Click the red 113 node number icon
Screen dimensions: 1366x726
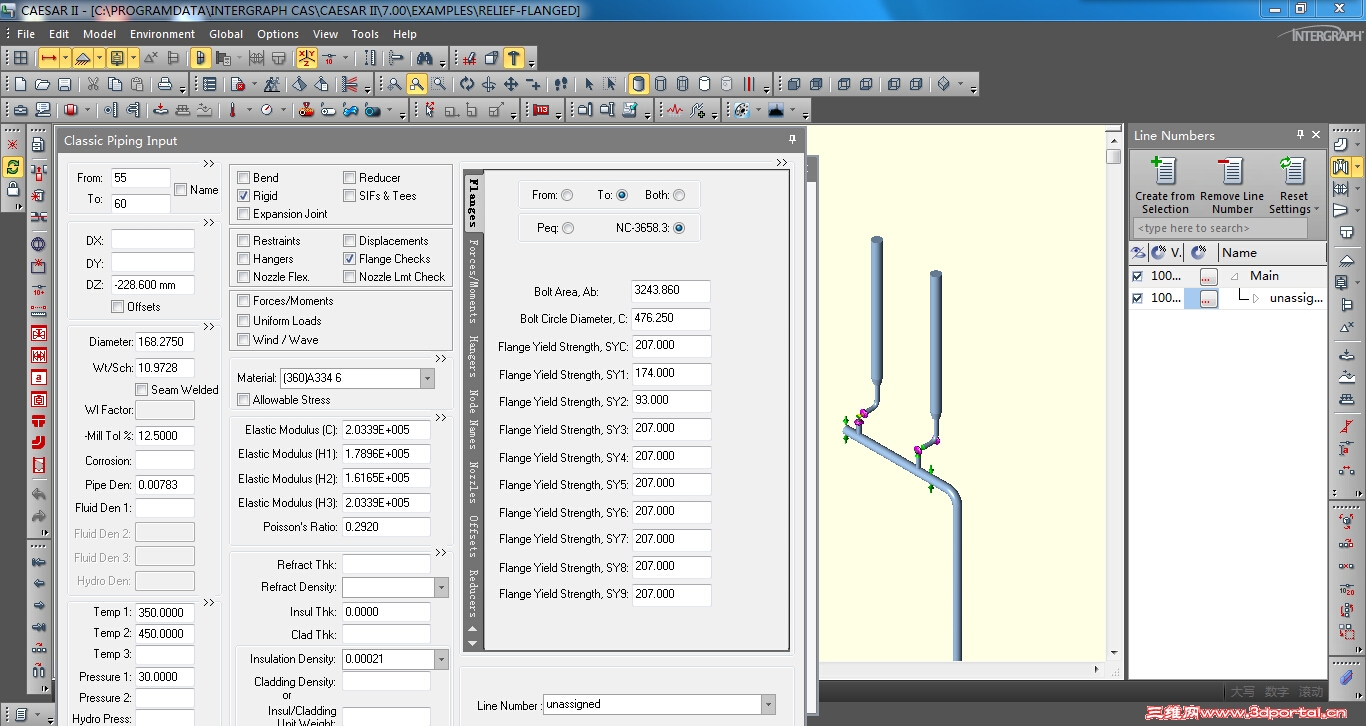coord(541,110)
